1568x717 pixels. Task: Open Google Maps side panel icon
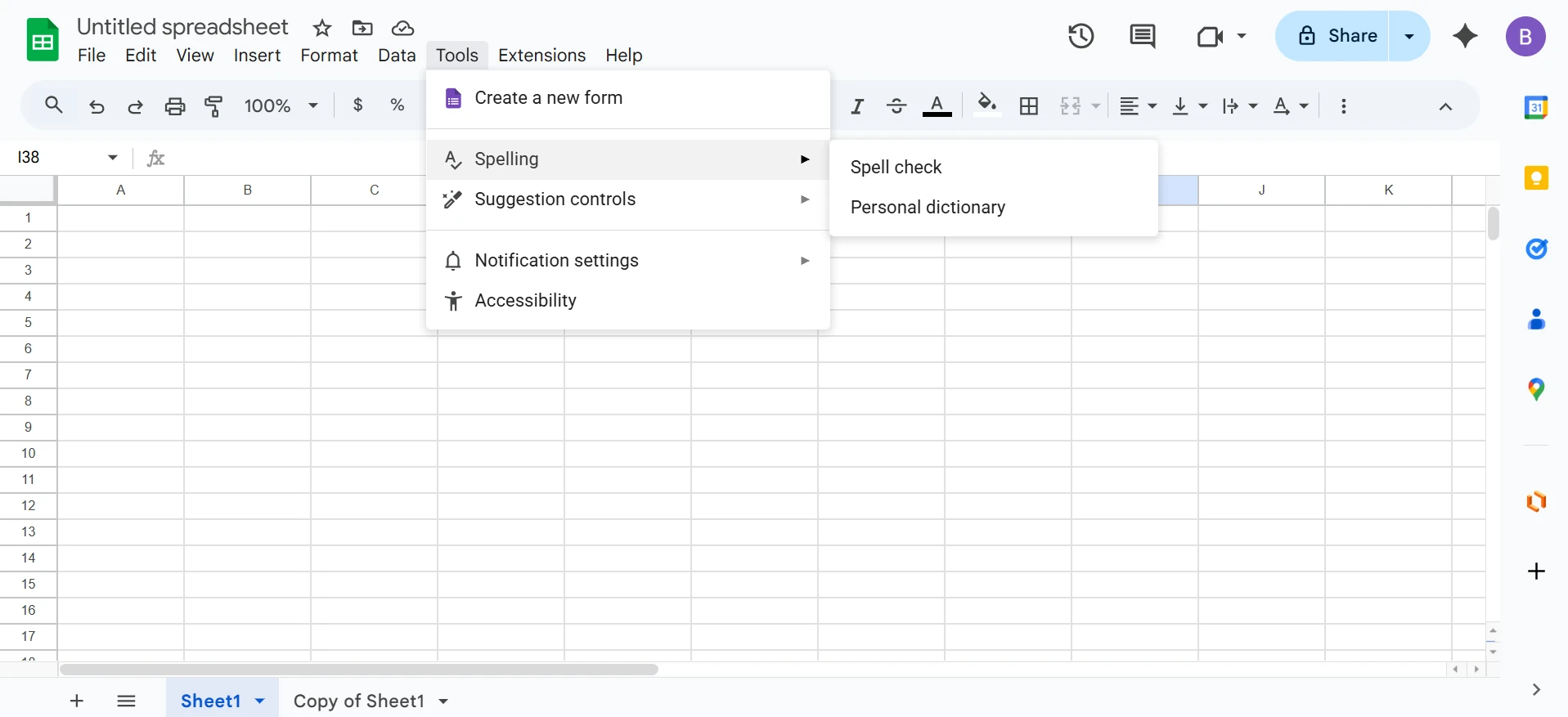tap(1536, 389)
